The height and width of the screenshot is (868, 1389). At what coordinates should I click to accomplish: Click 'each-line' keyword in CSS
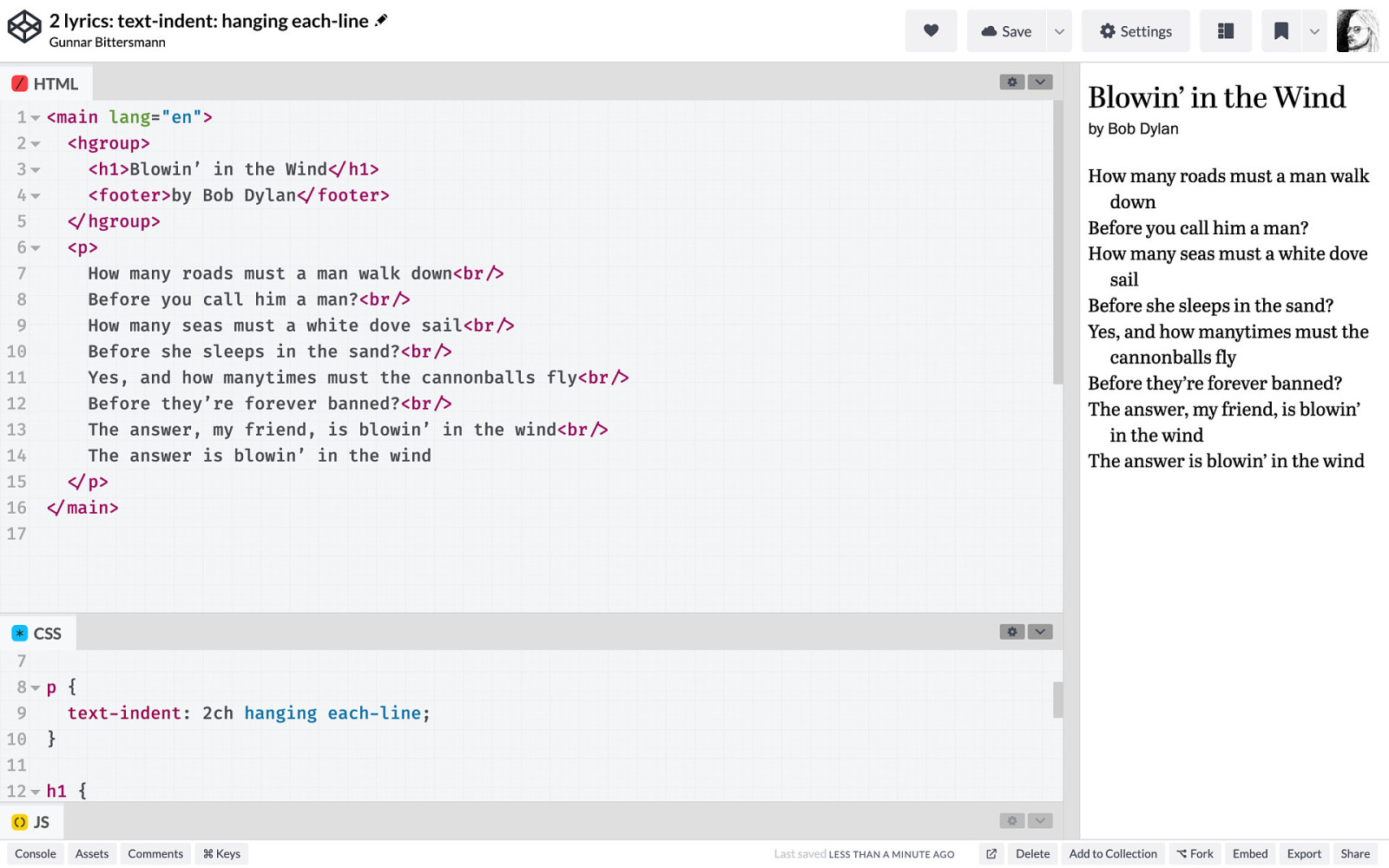(374, 713)
